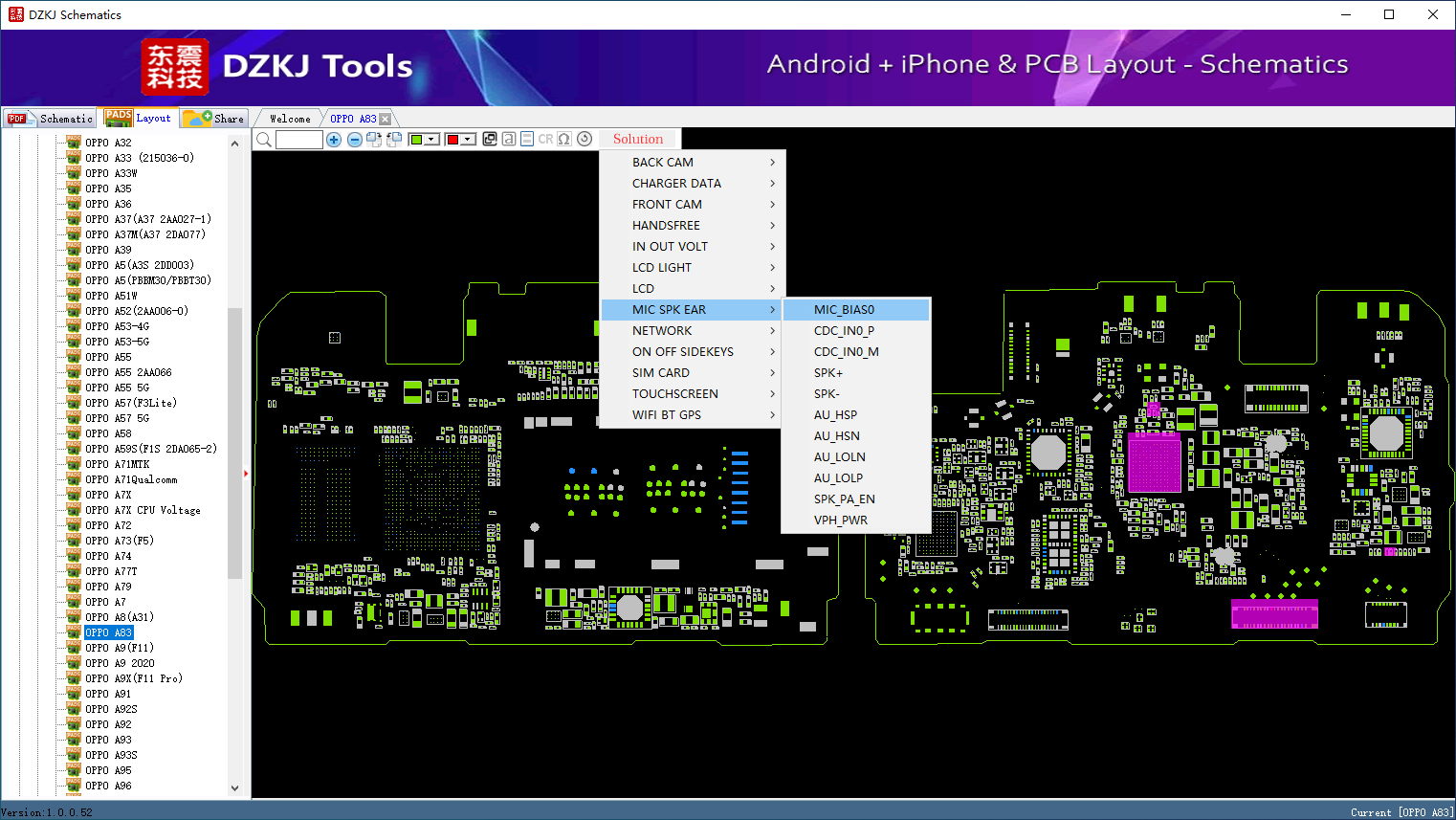
Task: Open OPPO A7X CPU Voltage entry
Action: click(x=143, y=510)
